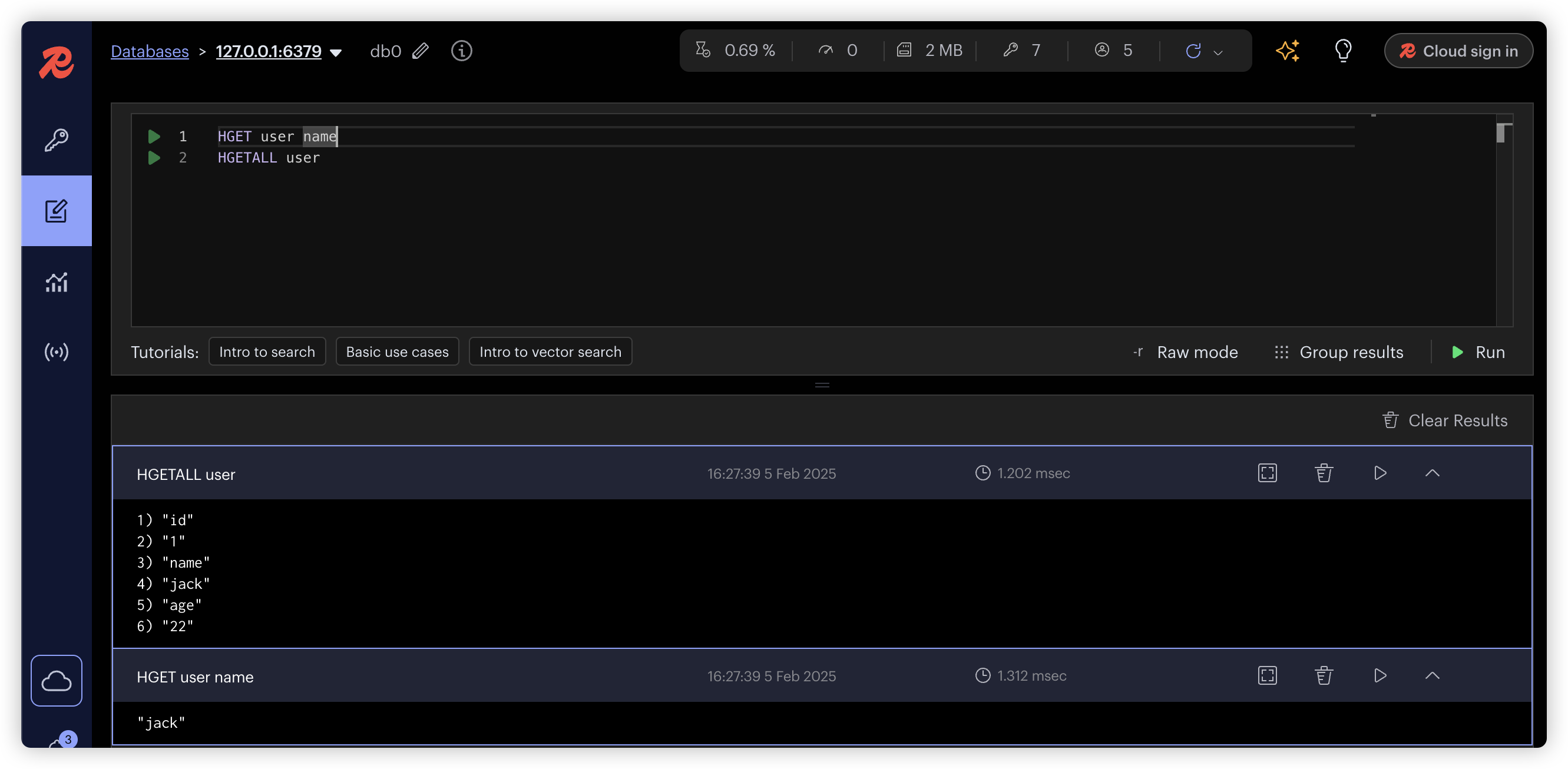Open the Copilot sparkle icon
This screenshot has width=1568, height=769.
click(x=1288, y=51)
